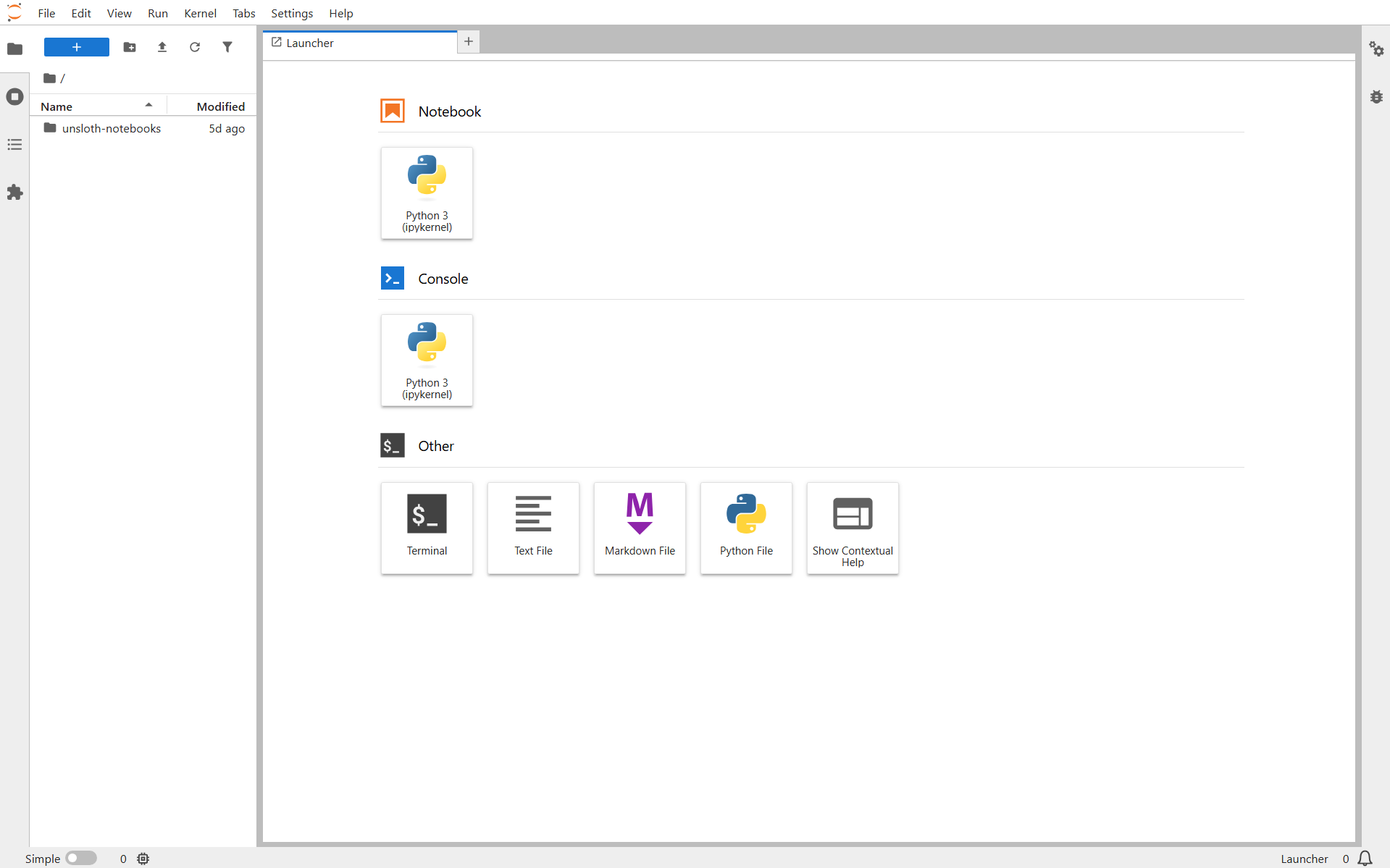1390x868 pixels.
Task: Refresh the file browser
Action: (195, 47)
